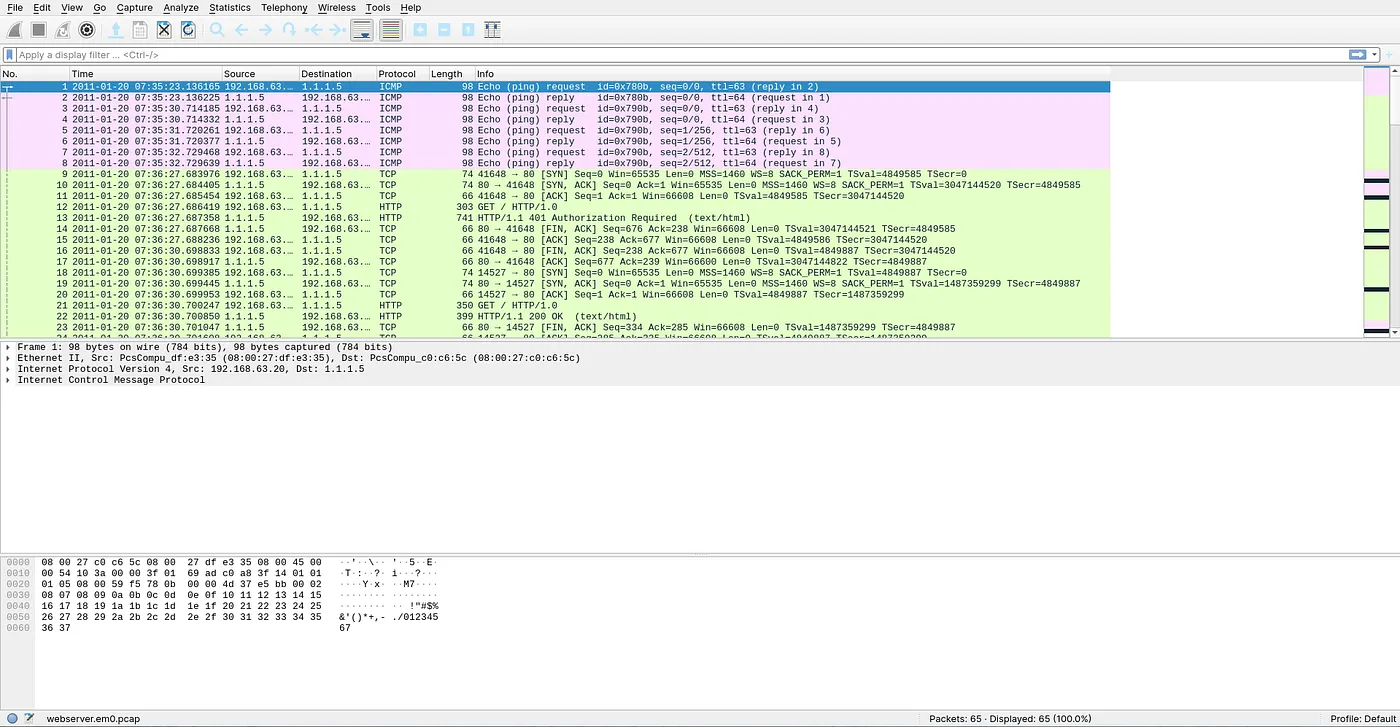Jump to last packet icon
The height and width of the screenshot is (727, 1400).
tap(337, 30)
